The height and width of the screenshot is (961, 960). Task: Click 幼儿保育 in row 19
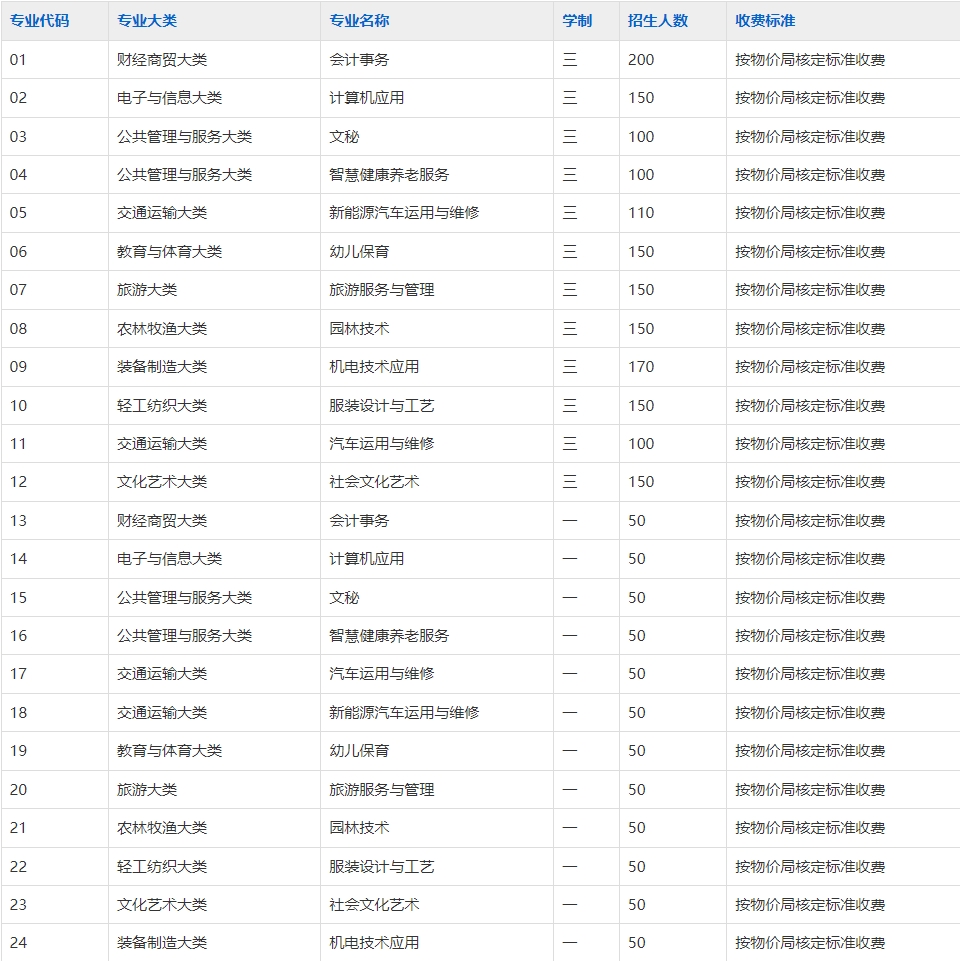point(359,751)
